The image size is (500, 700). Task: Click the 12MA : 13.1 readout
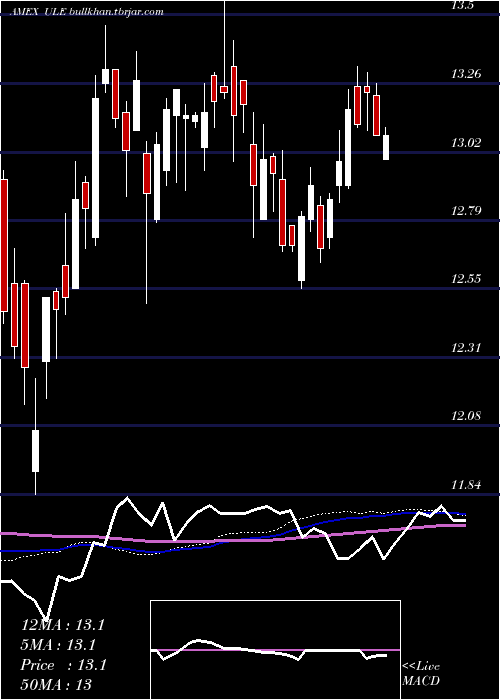pos(62,625)
